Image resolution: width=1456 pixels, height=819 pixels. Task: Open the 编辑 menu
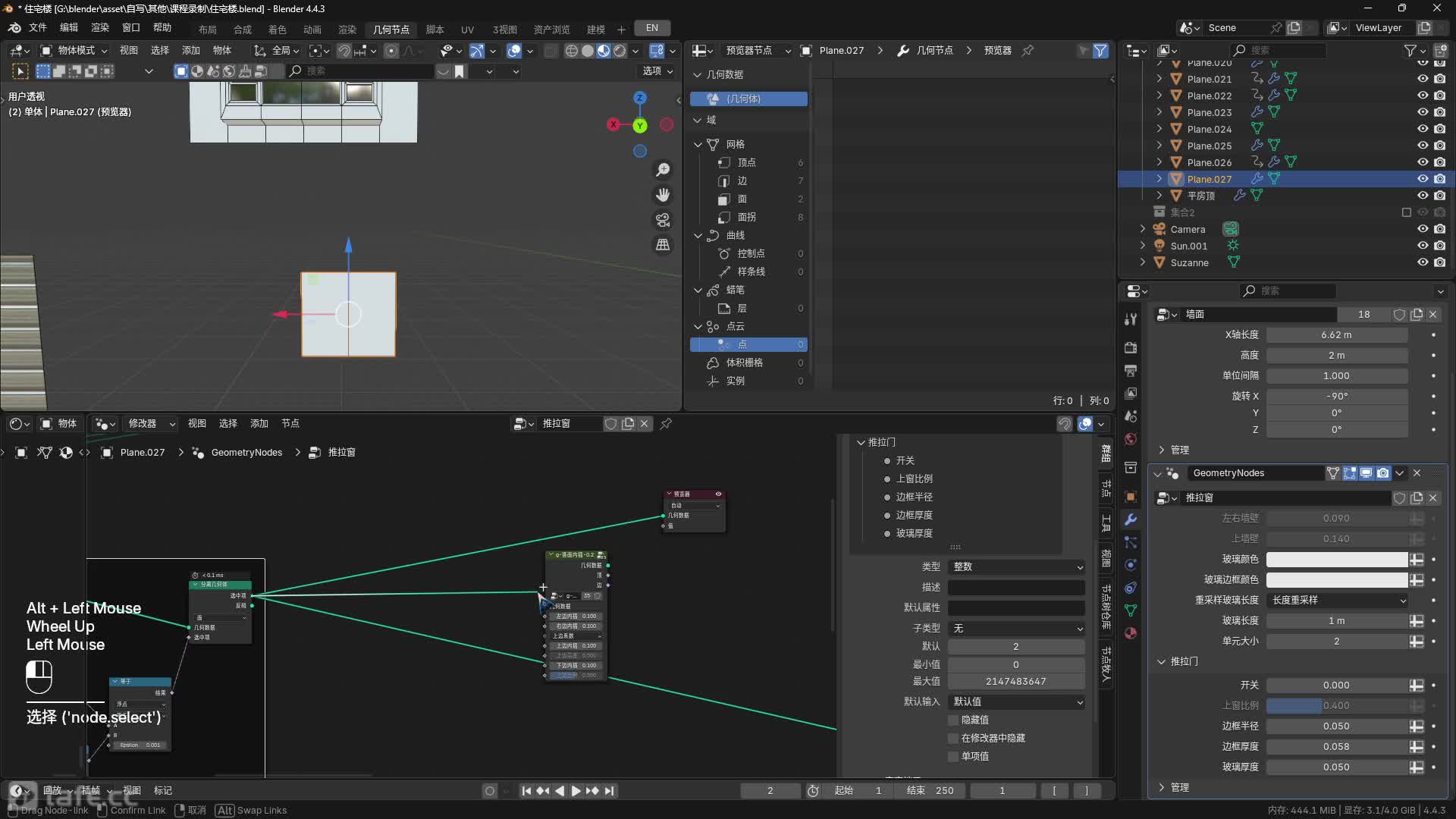pyautogui.click(x=69, y=28)
